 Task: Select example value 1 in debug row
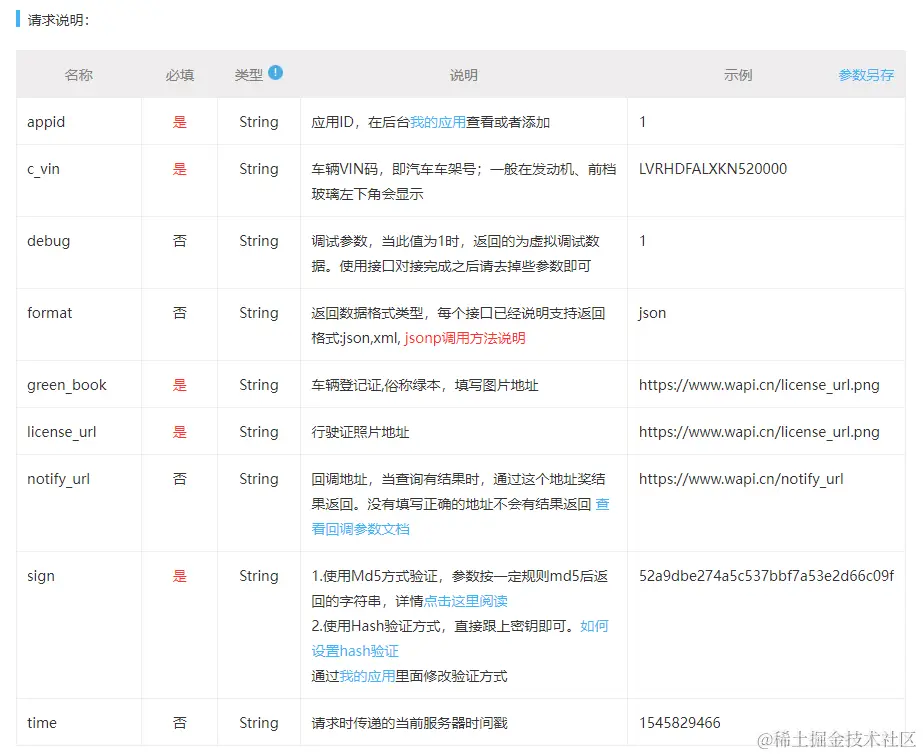(x=643, y=241)
